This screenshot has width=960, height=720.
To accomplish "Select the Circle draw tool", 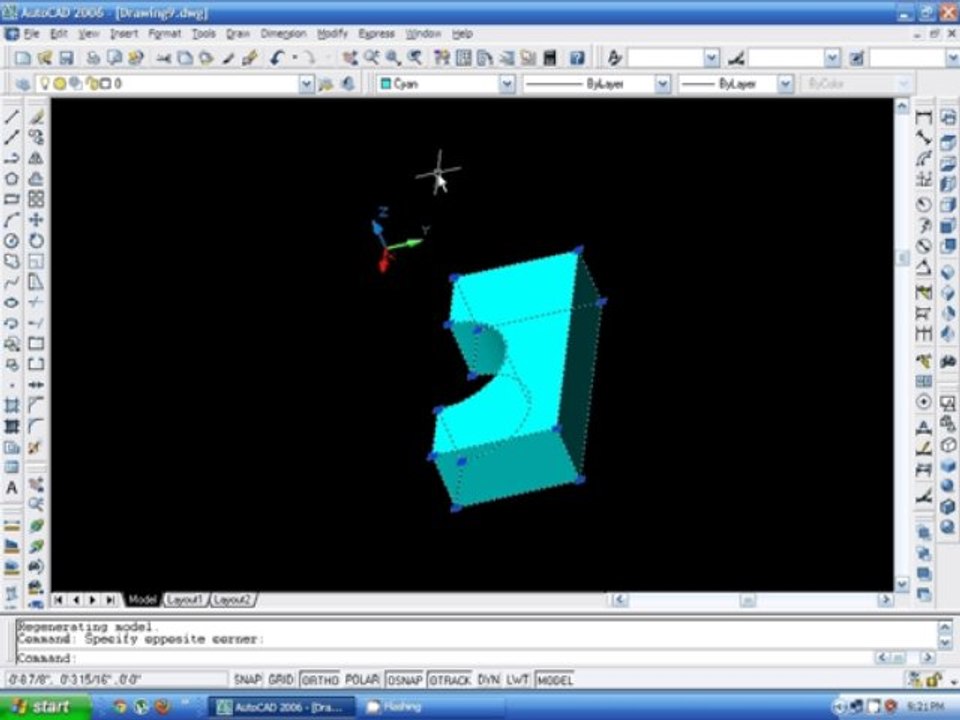I will tap(12, 241).
